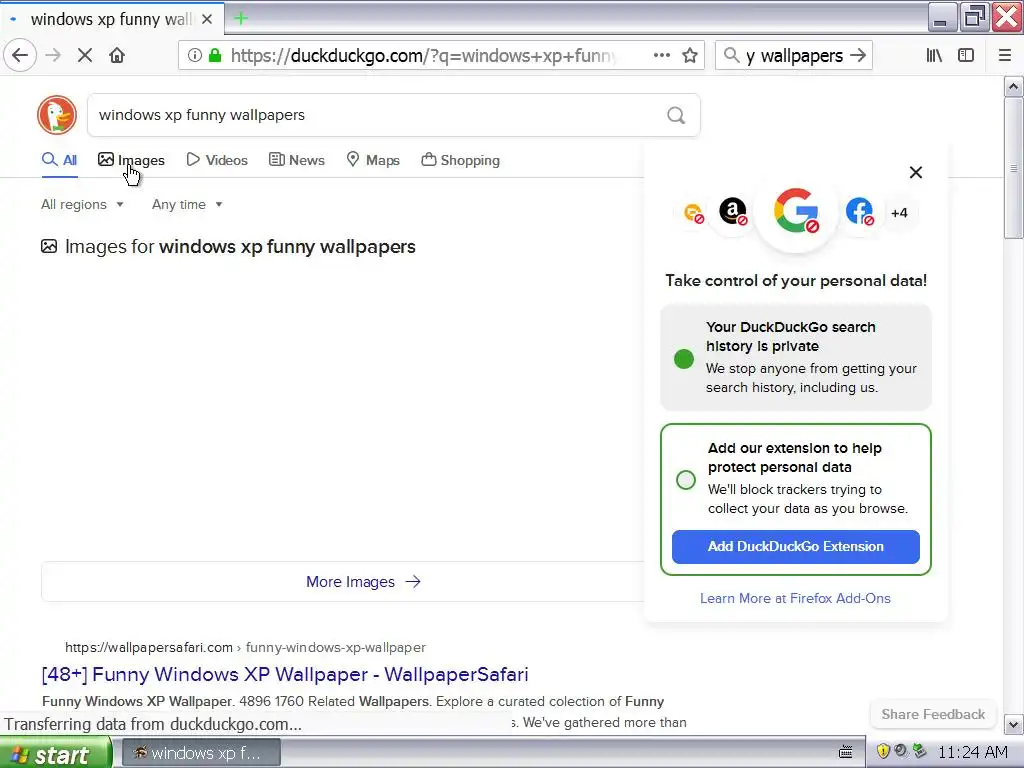Click the magnifier in DuckDuckGo search box
The width and height of the screenshot is (1024, 768).
(676, 116)
